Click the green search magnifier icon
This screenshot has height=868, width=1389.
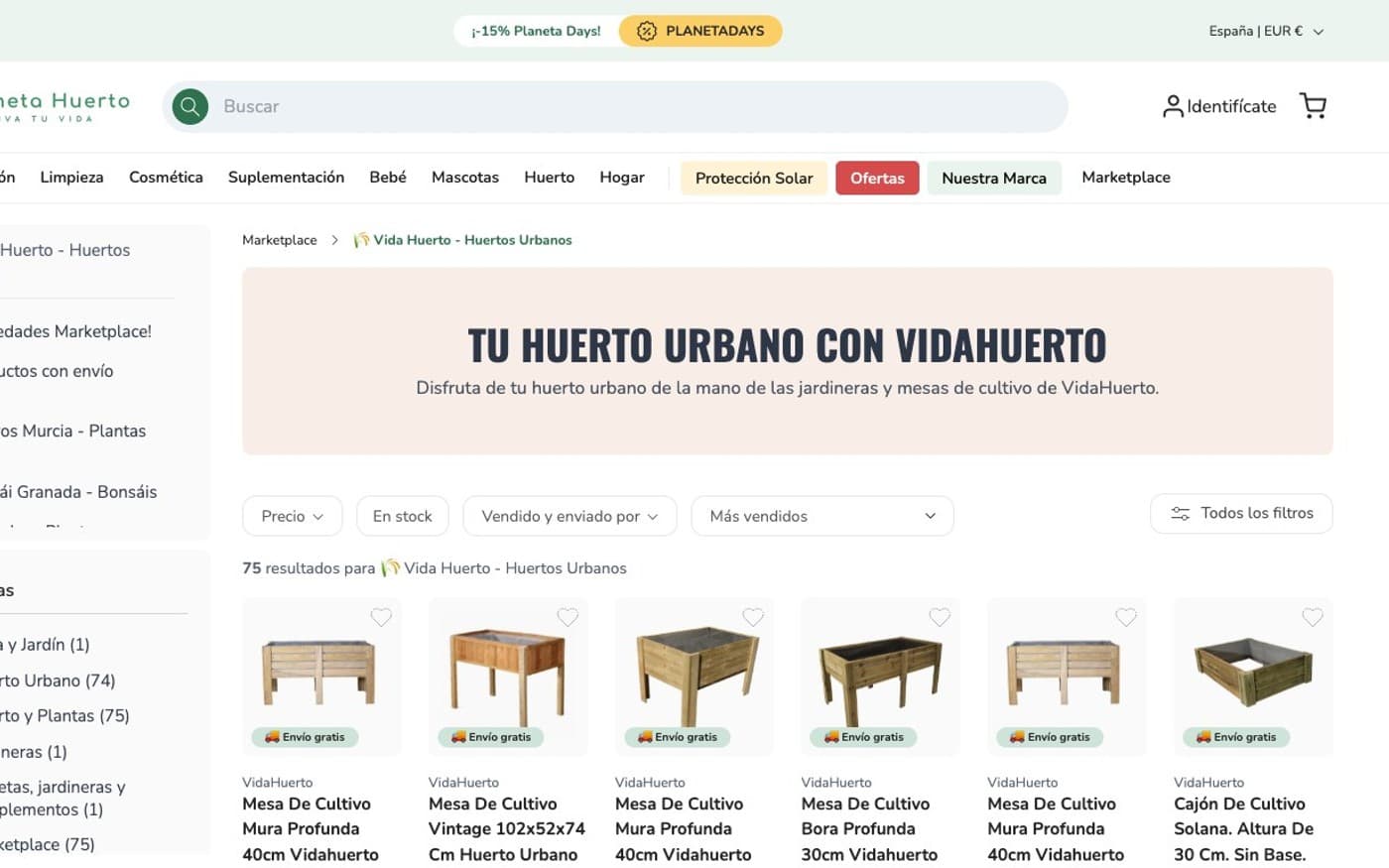[x=189, y=106]
